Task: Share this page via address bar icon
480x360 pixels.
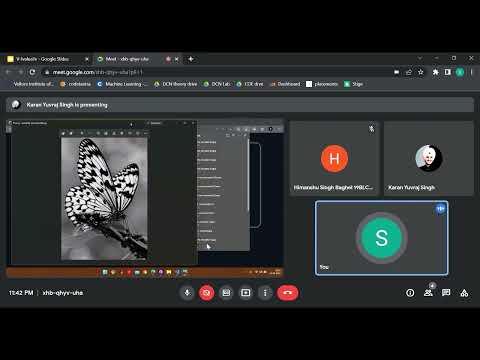Action: (409, 72)
